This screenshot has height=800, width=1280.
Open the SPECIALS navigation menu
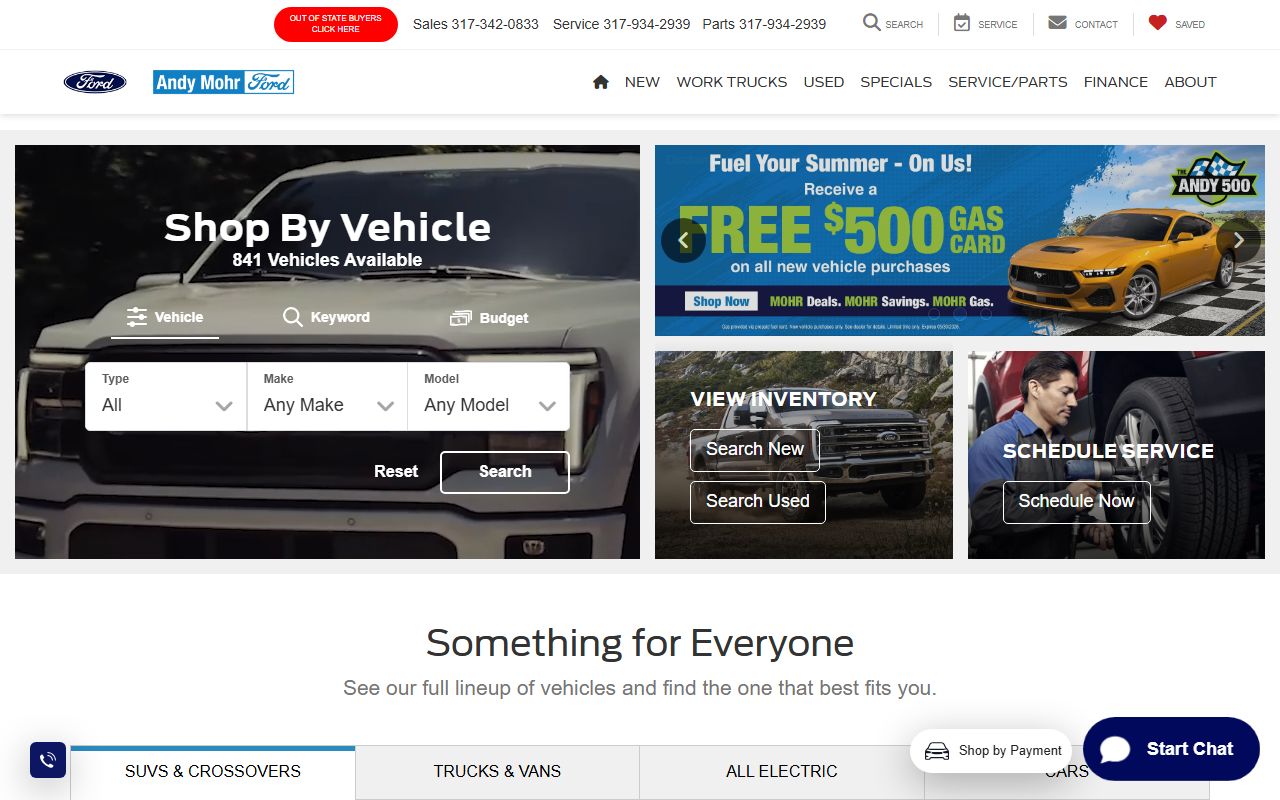pos(896,82)
